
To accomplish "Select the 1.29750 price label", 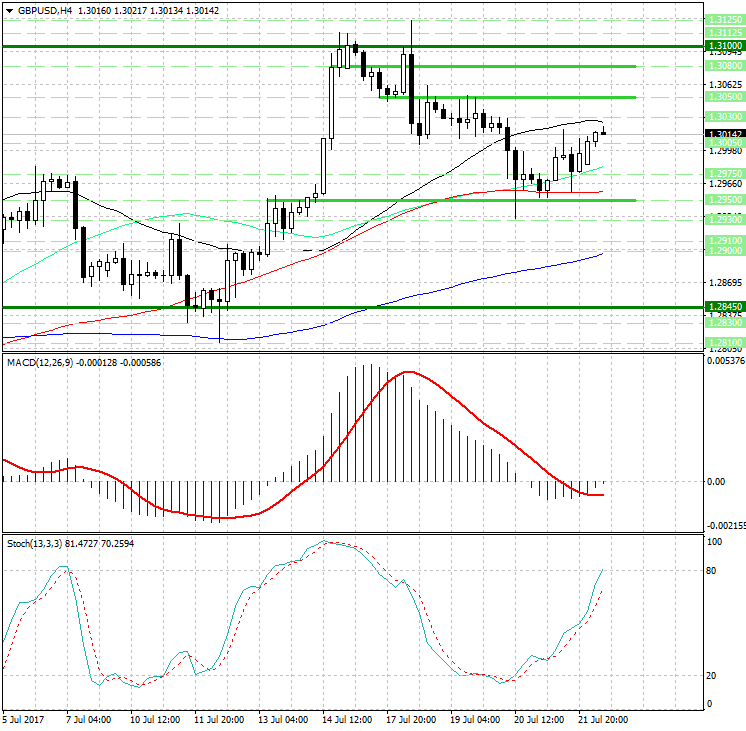I will point(723,173).
